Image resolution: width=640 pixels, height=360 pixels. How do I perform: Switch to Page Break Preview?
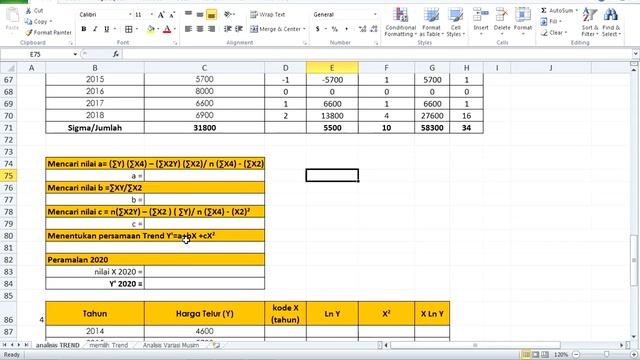click(544, 355)
